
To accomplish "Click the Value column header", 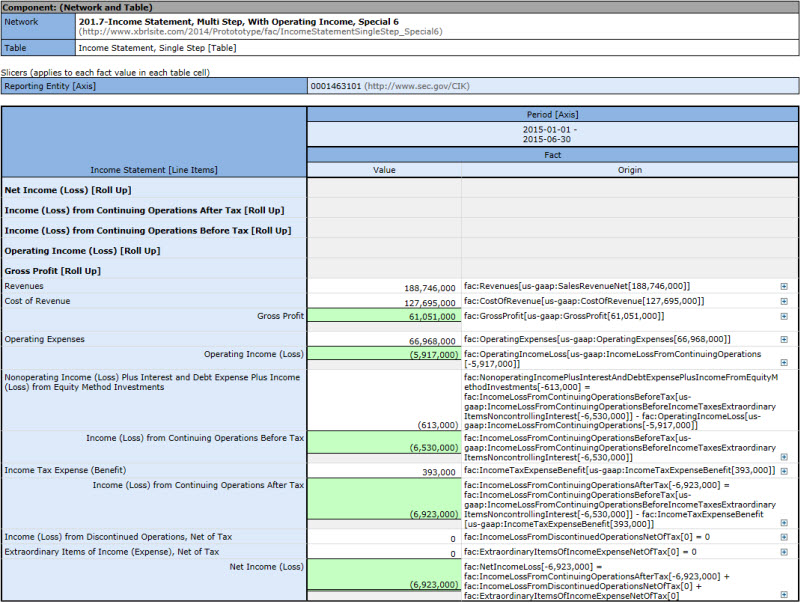I will pyautogui.click(x=384, y=170).
